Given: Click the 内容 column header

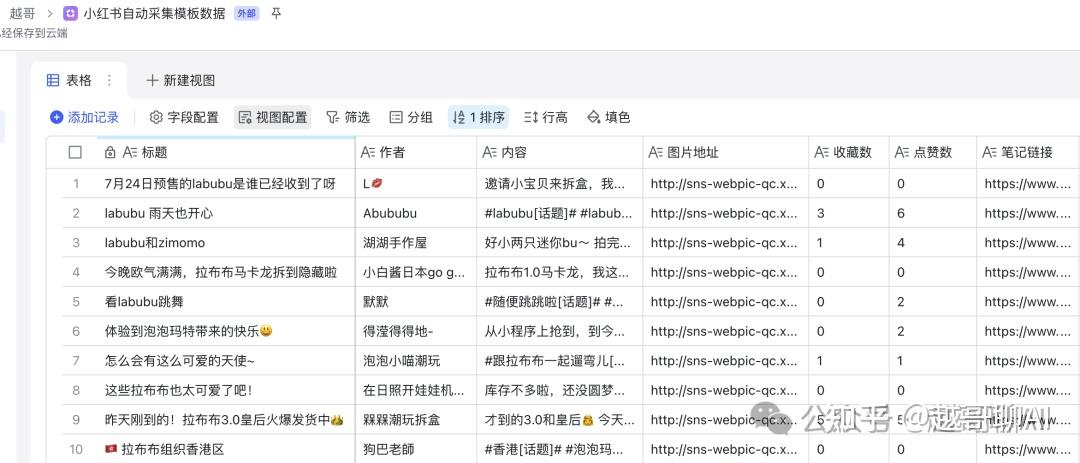Looking at the screenshot, I should (560, 152).
